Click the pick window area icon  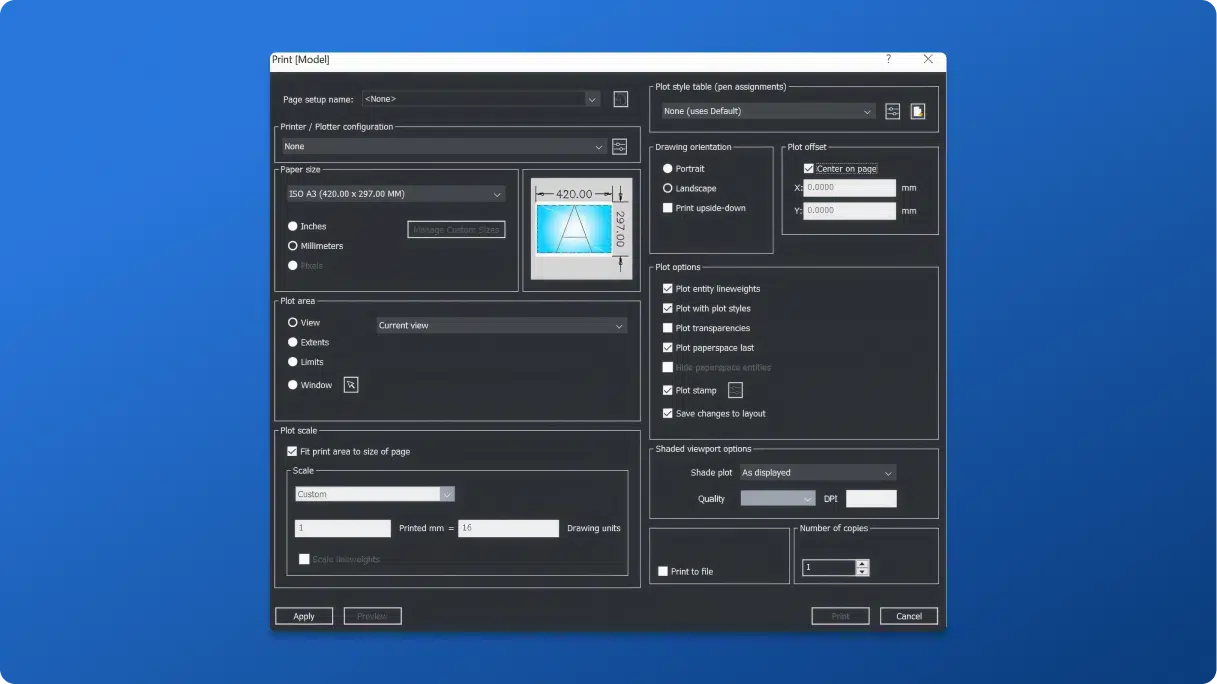click(x=351, y=385)
